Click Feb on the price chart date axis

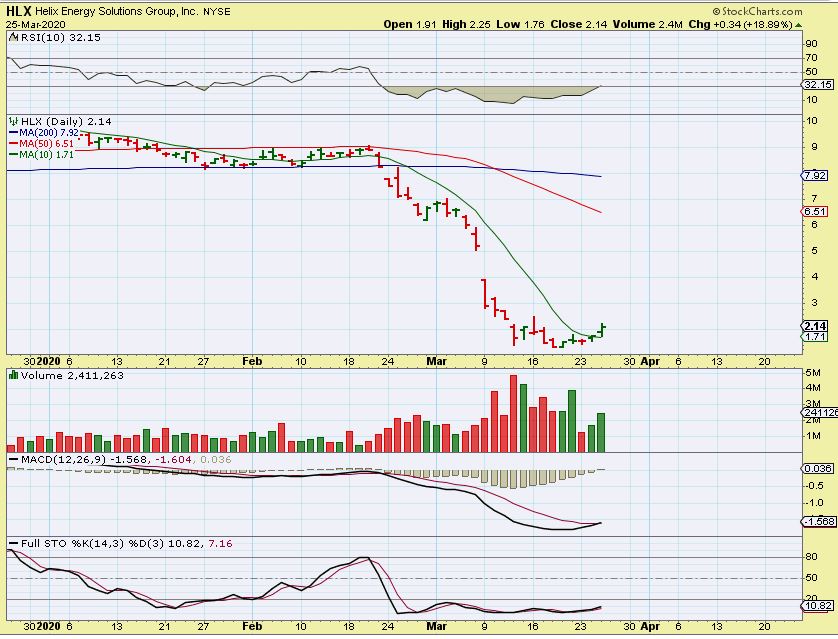pos(252,362)
